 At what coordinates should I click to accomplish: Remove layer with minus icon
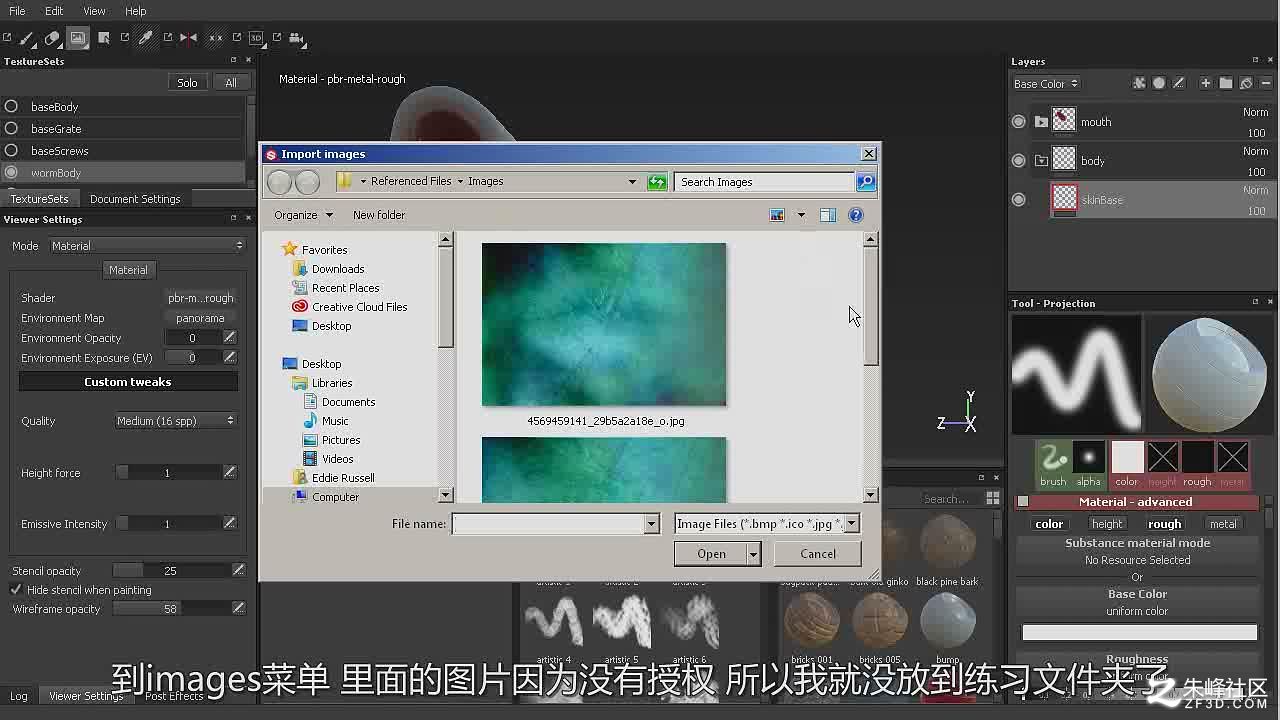click(x=1266, y=83)
